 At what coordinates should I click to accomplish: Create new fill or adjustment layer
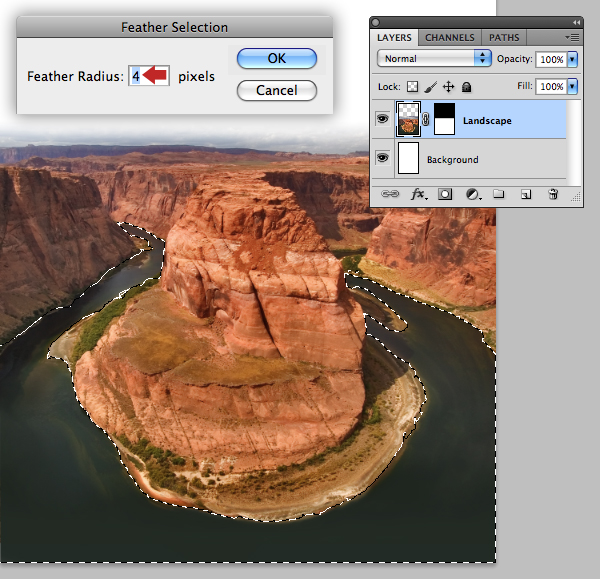click(x=473, y=195)
